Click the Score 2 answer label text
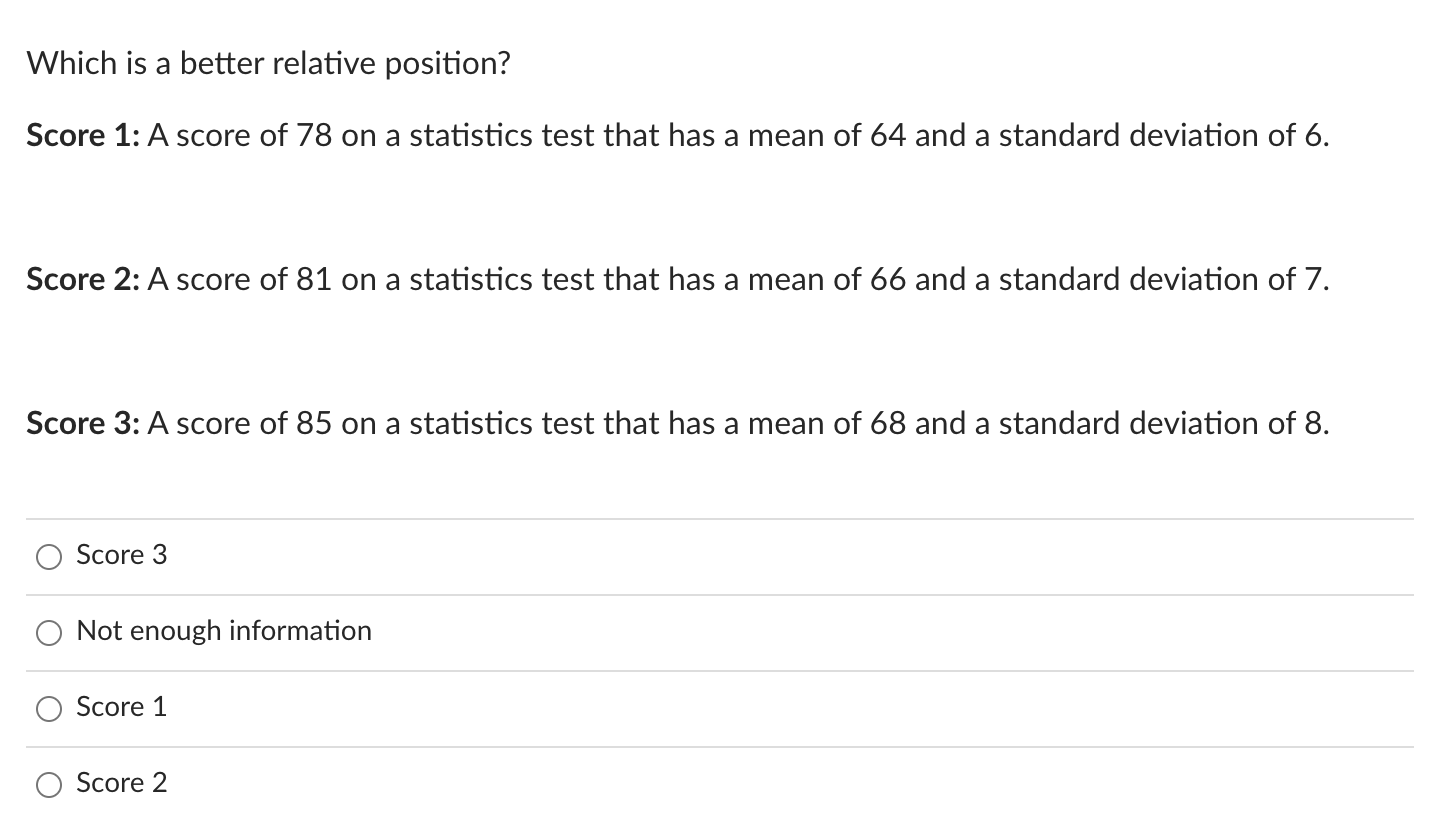The width and height of the screenshot is (1450, 838). click(x=121, y=783)
